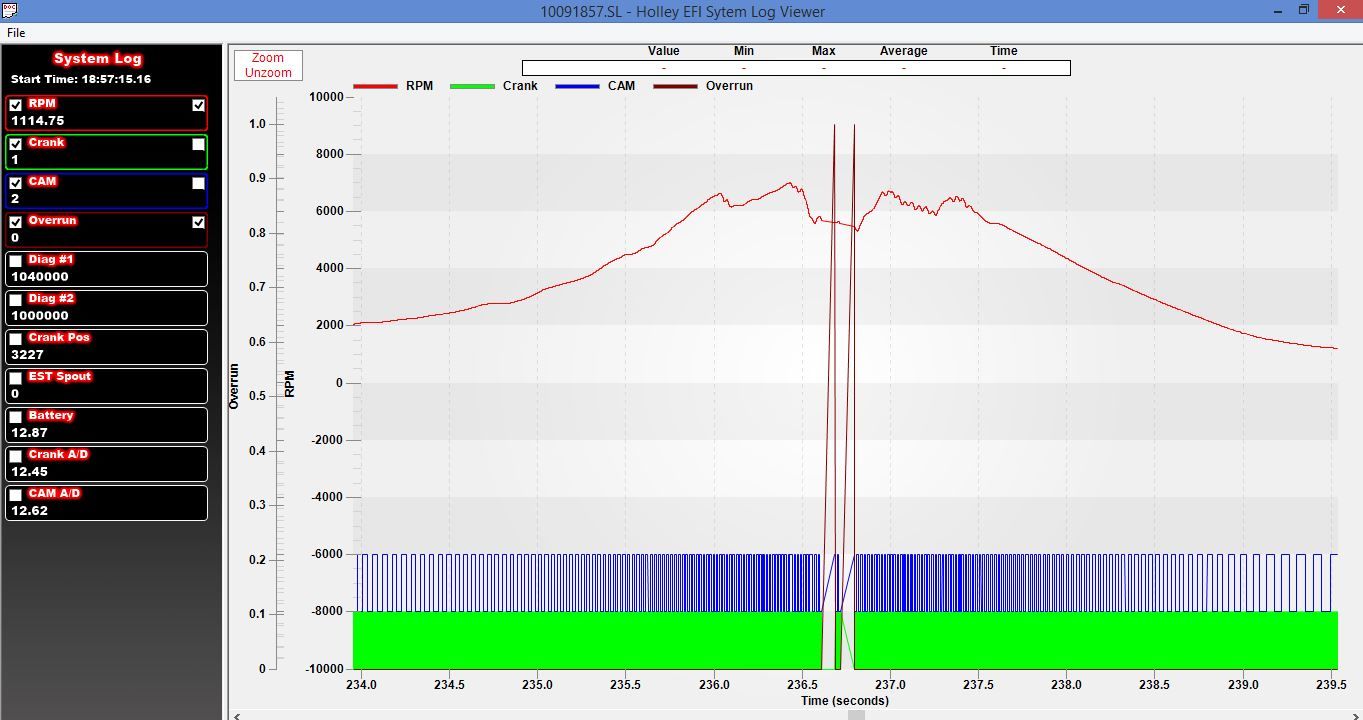This screenshot has height=720, width=1363.
Task: Enable the Diag #2 channel checkbox
Action: coord(16,300)
